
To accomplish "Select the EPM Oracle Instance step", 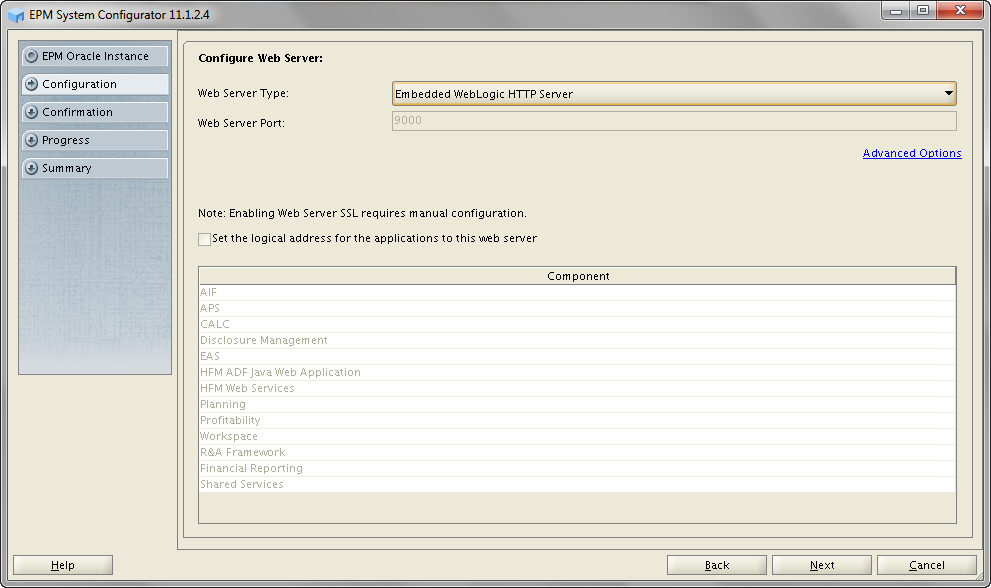I will (x=95, y=56).
